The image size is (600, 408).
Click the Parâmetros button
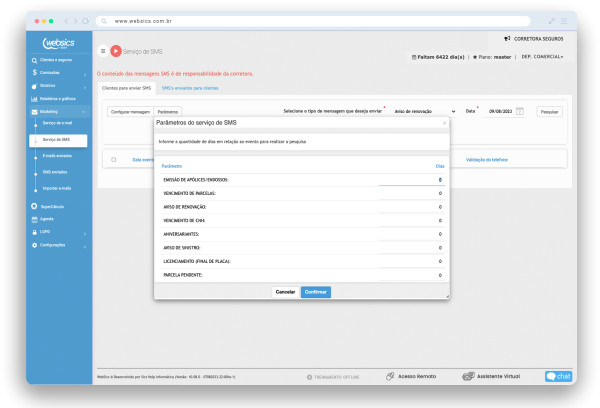(168, 112)
